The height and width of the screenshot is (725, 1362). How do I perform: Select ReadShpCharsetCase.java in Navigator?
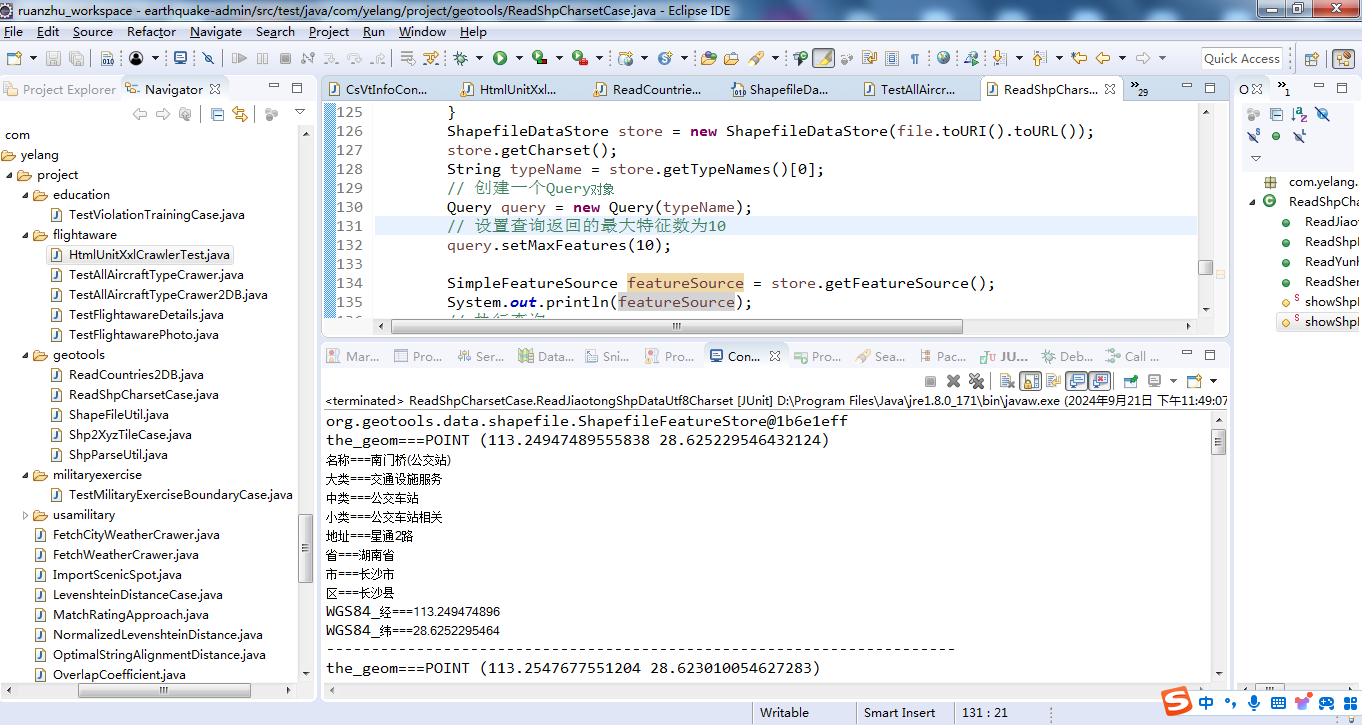[135, 395]
